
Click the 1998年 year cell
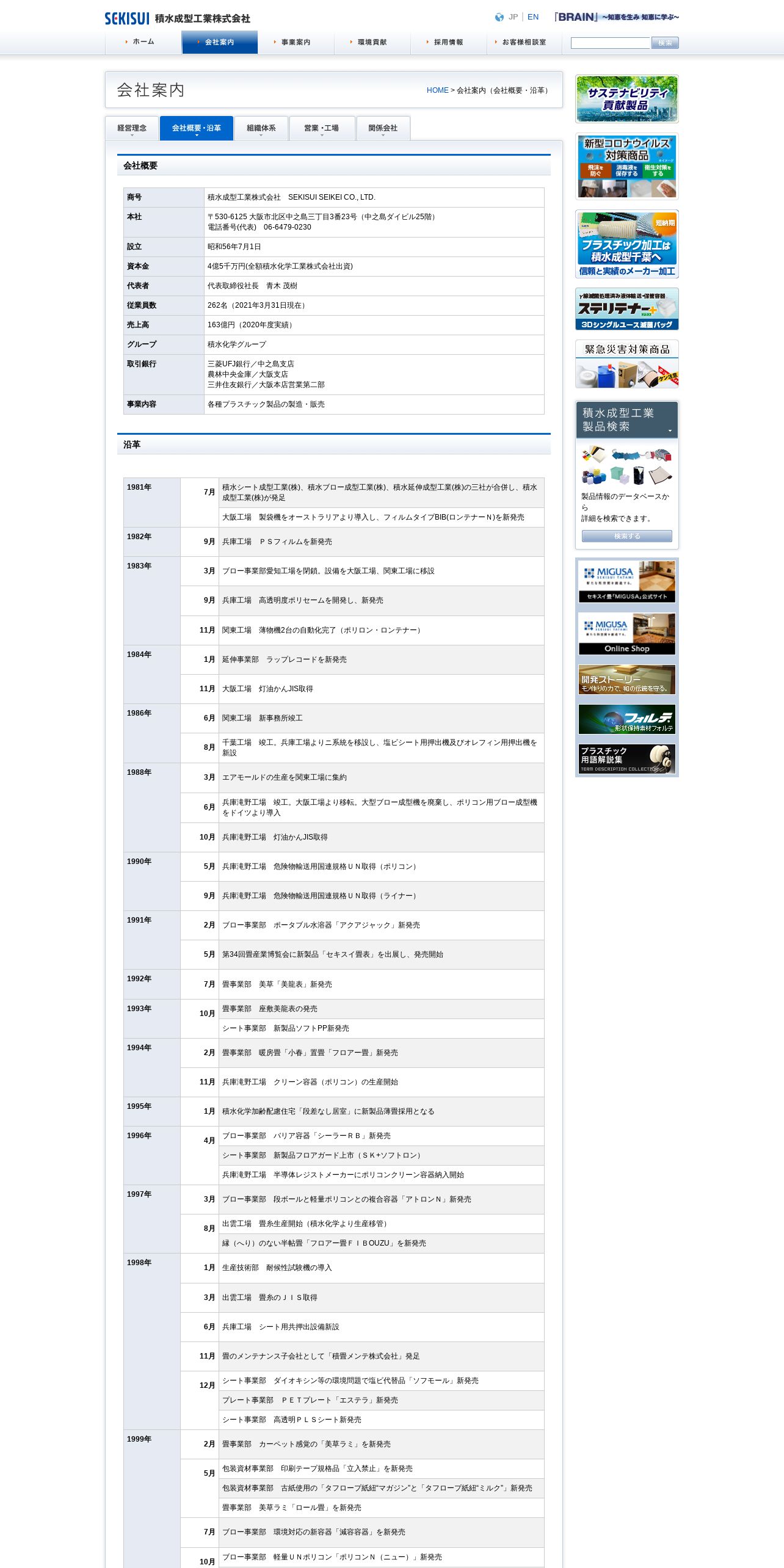coord(152,1341)
